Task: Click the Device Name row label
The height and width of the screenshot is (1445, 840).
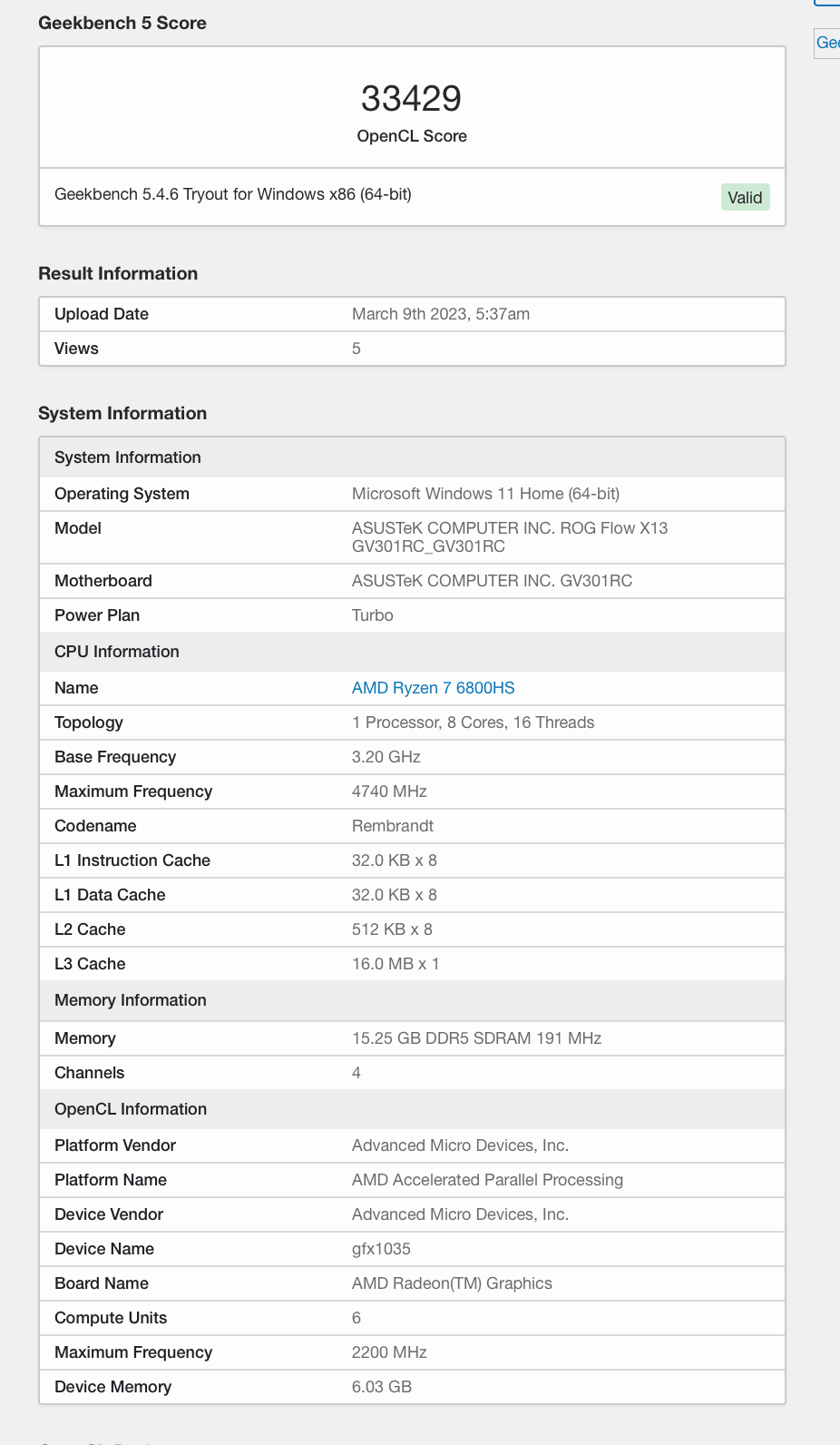Action: (x=104, y=1249)
